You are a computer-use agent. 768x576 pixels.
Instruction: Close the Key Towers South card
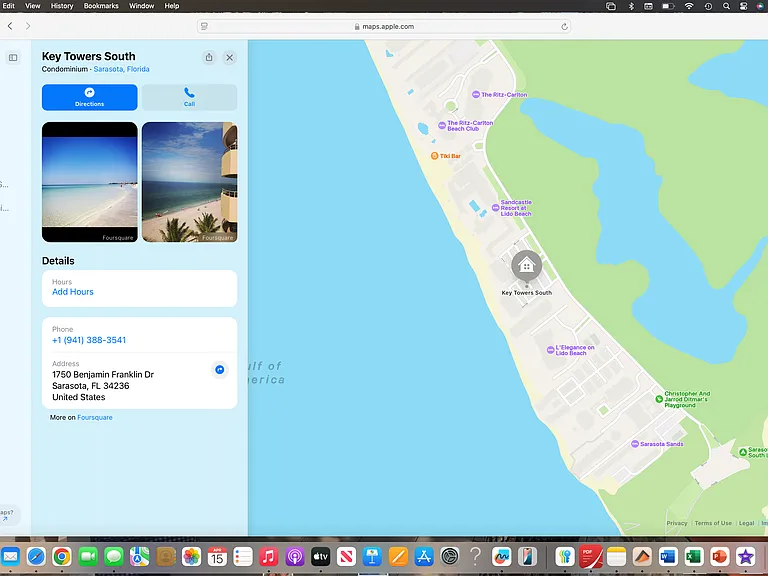pyautogui.click(x=229, y=57)
